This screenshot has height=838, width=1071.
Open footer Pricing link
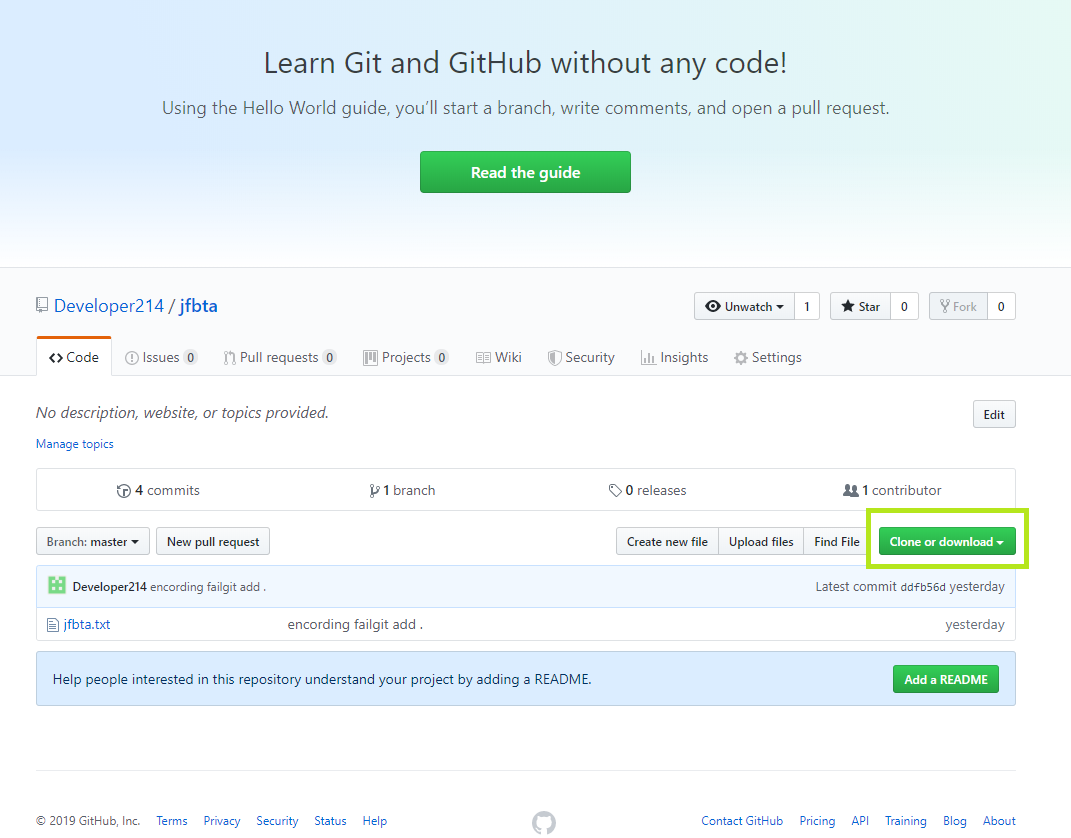817,821
